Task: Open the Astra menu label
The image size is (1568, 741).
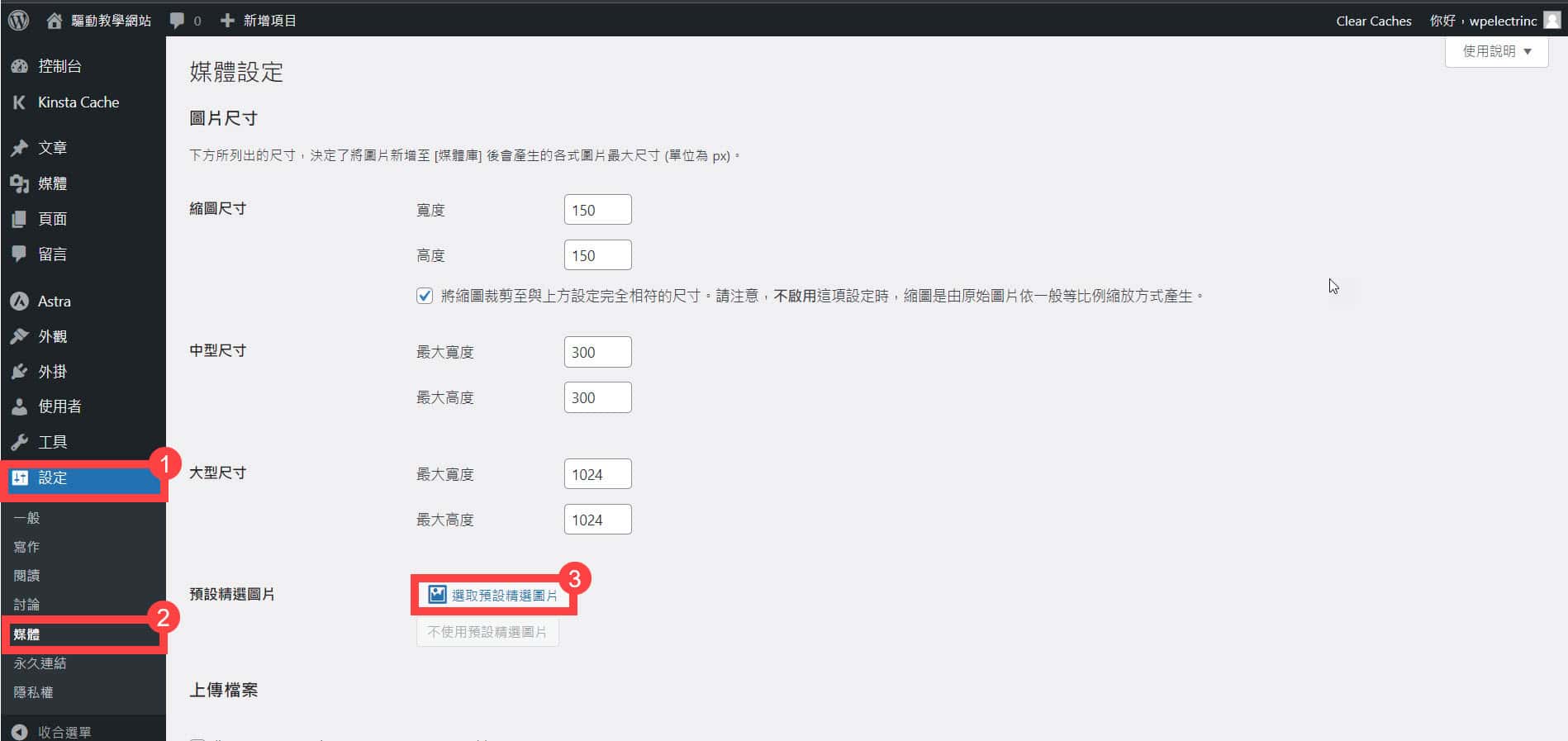Action: coord(55,302)
